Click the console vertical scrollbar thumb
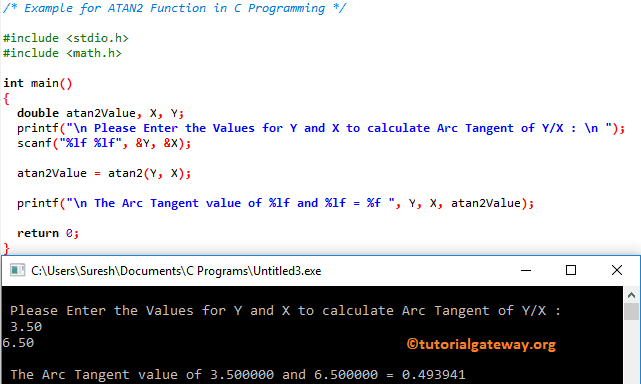641x384 pixels. coord(631,311)
